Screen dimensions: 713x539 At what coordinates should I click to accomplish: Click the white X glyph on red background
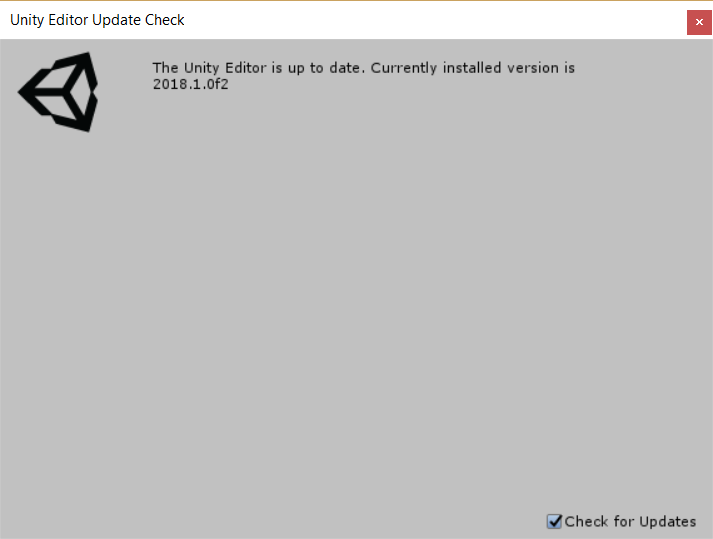click(x=699, y=22)
